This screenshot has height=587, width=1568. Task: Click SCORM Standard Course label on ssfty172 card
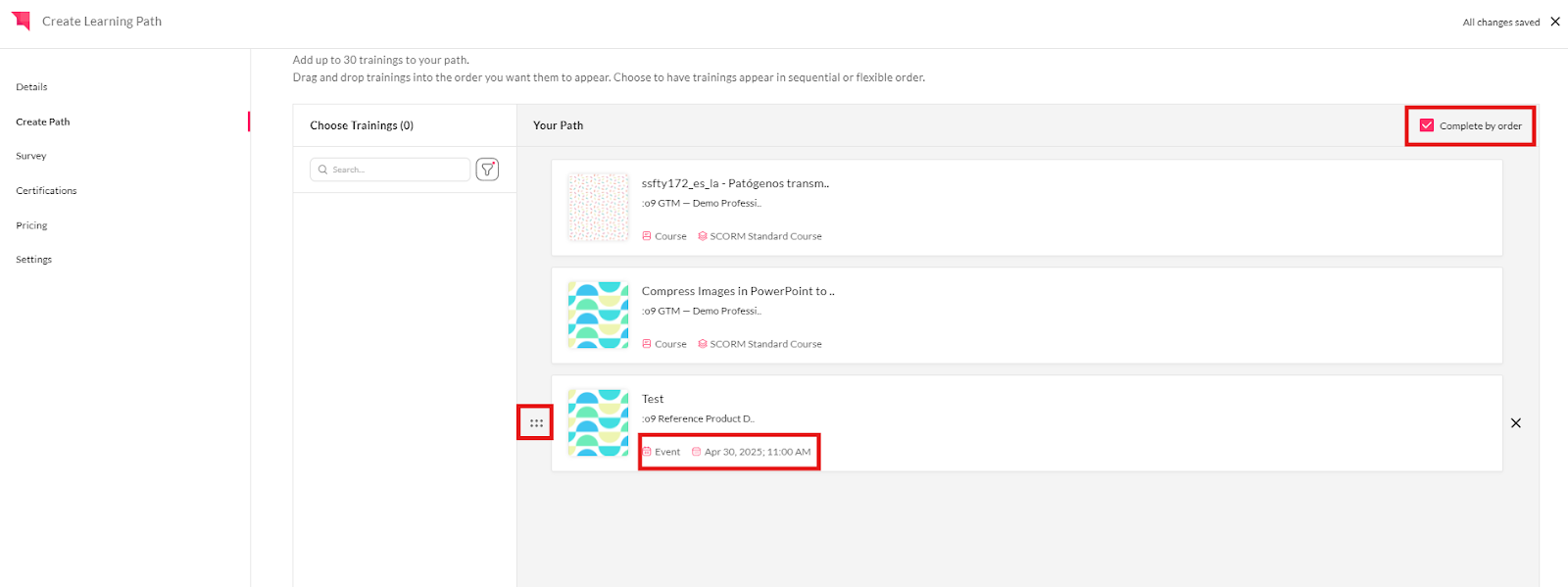coord(766,236)
